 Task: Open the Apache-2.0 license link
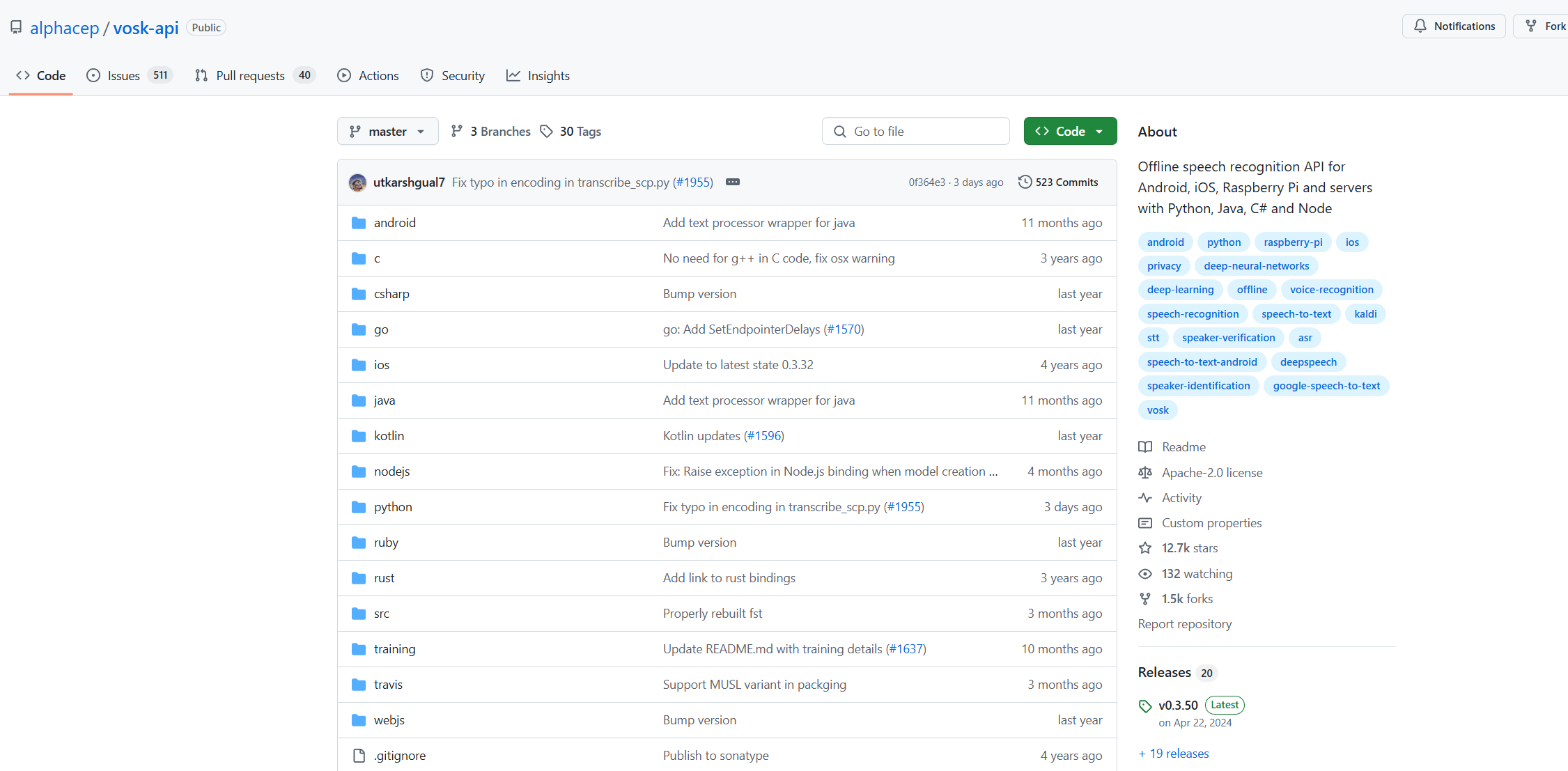1212,473
